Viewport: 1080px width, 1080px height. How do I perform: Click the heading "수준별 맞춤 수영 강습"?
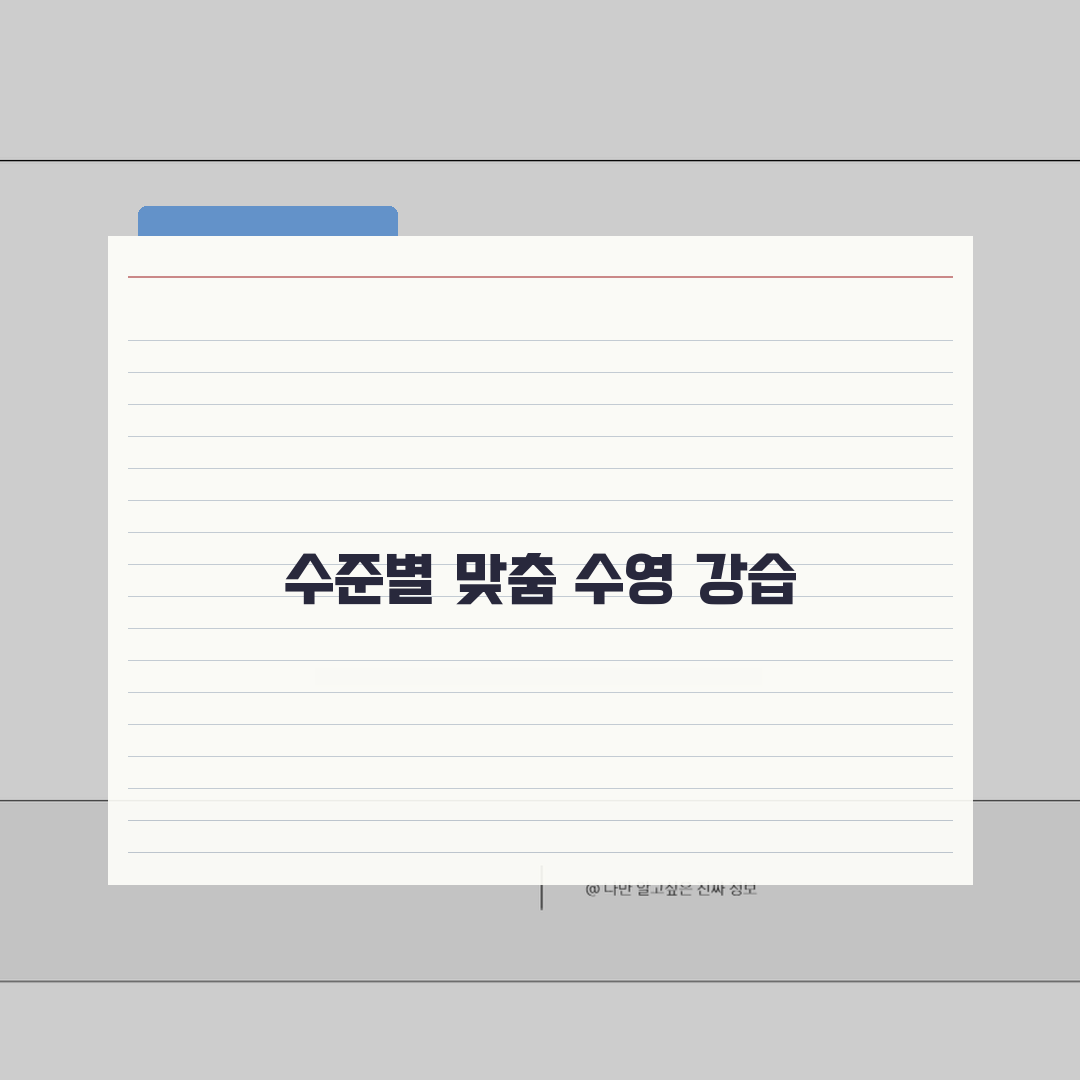540,579
